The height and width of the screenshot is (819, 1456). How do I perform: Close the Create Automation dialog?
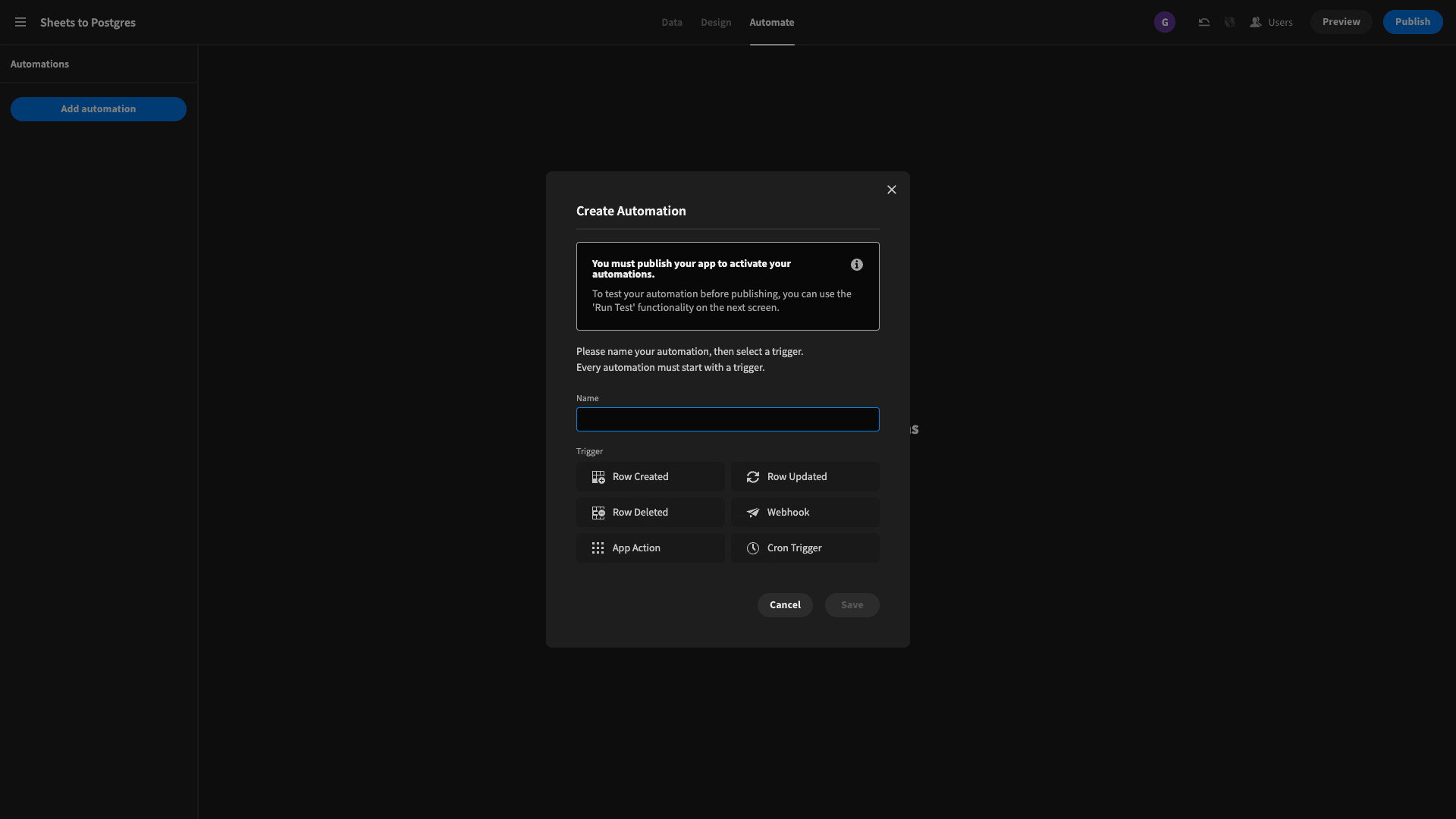click(892, 190)
